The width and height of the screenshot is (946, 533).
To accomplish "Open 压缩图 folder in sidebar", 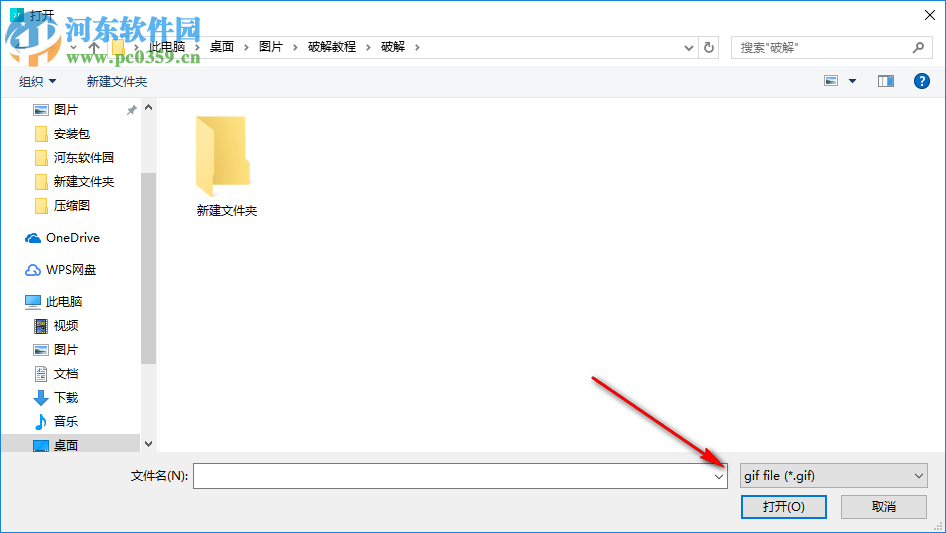I will [x=72, y=206].
